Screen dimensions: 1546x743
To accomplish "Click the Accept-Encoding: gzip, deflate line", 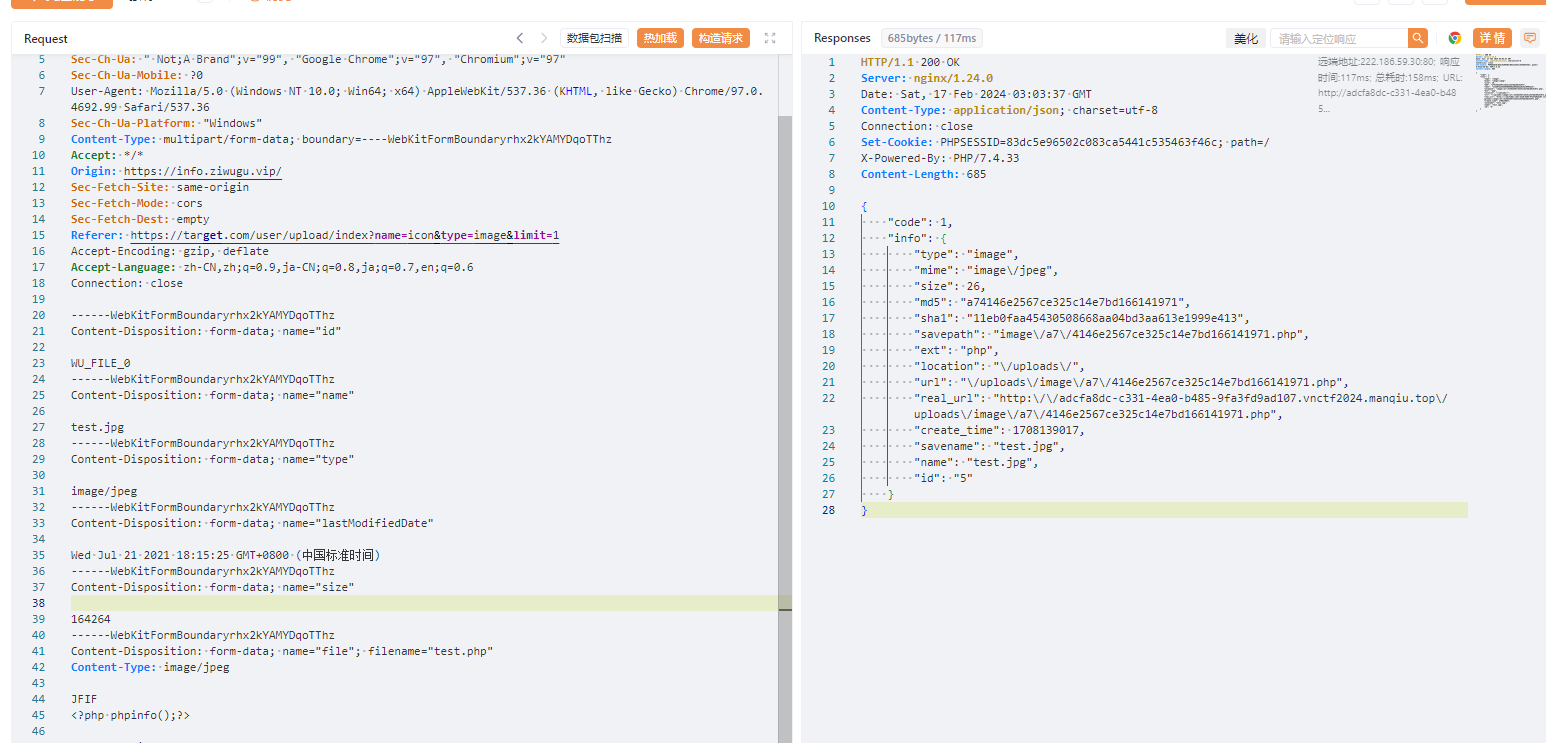I will (170, 251).
